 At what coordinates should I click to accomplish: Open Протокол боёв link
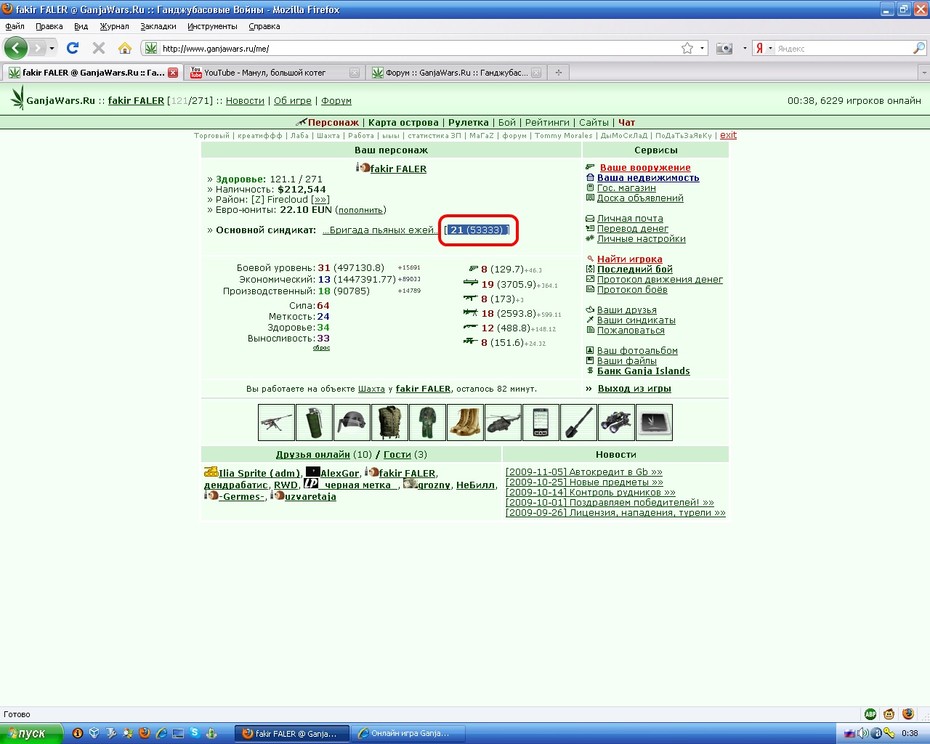point(632,290)
